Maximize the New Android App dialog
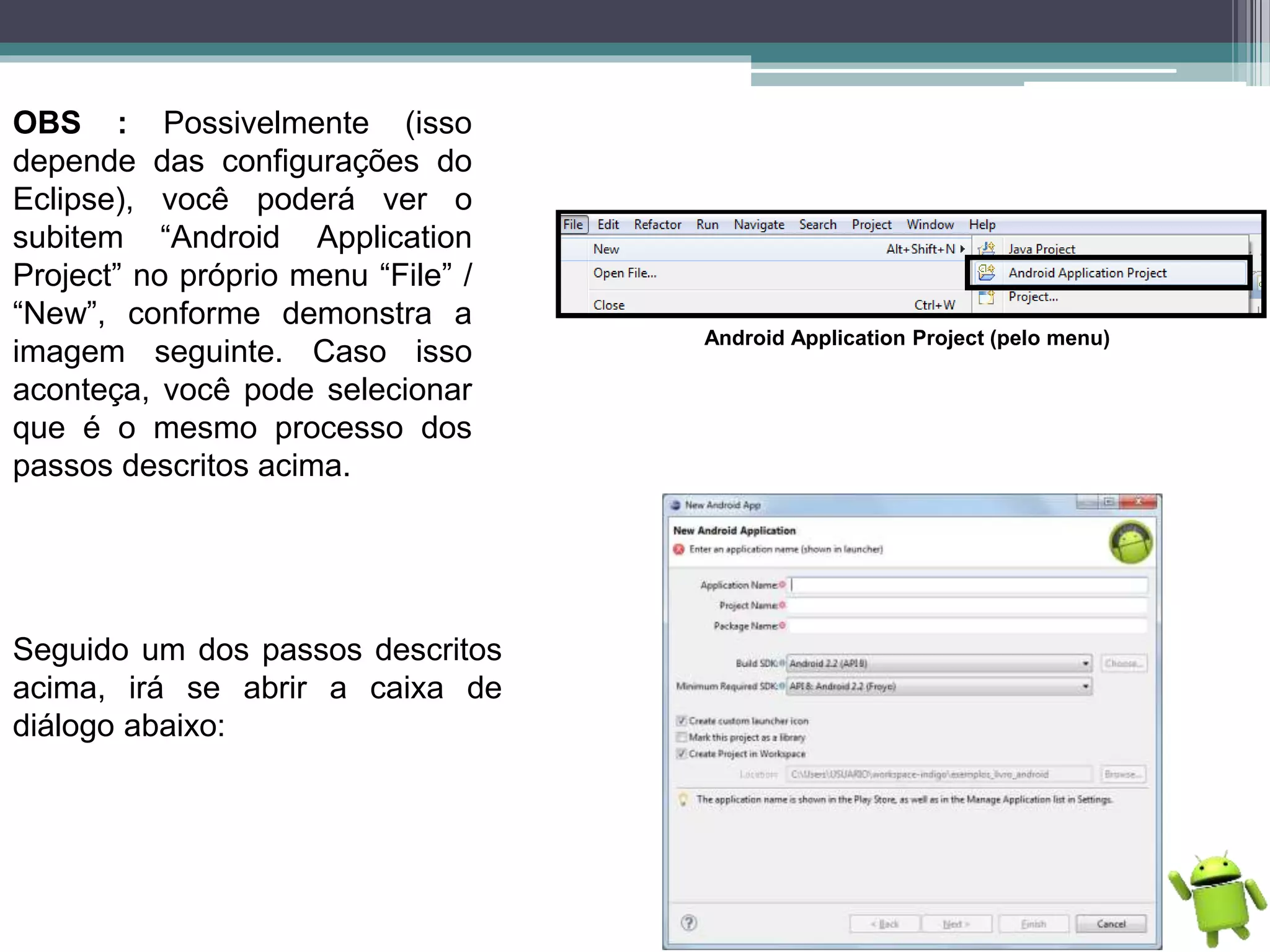The image size is (1270, 952). (1109, 502)
